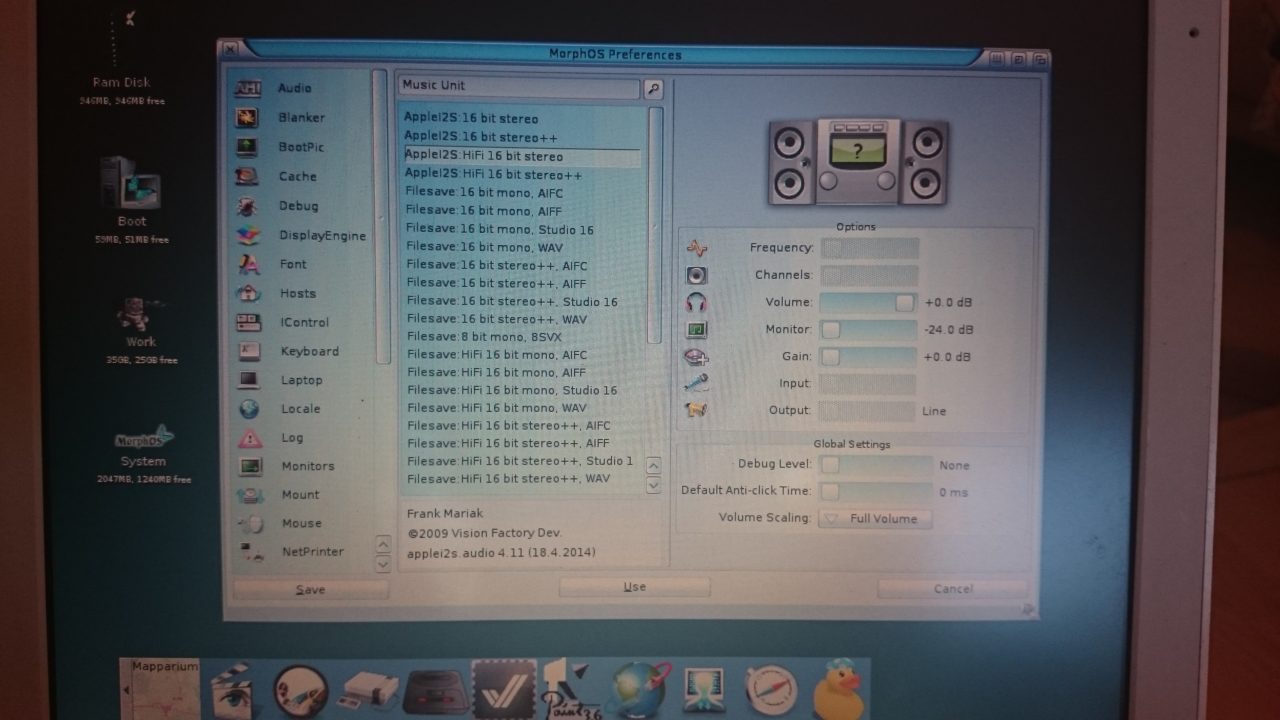This screenshot has height=720, width=1280.
Task: Click the Use button
Action: point(634,587)
